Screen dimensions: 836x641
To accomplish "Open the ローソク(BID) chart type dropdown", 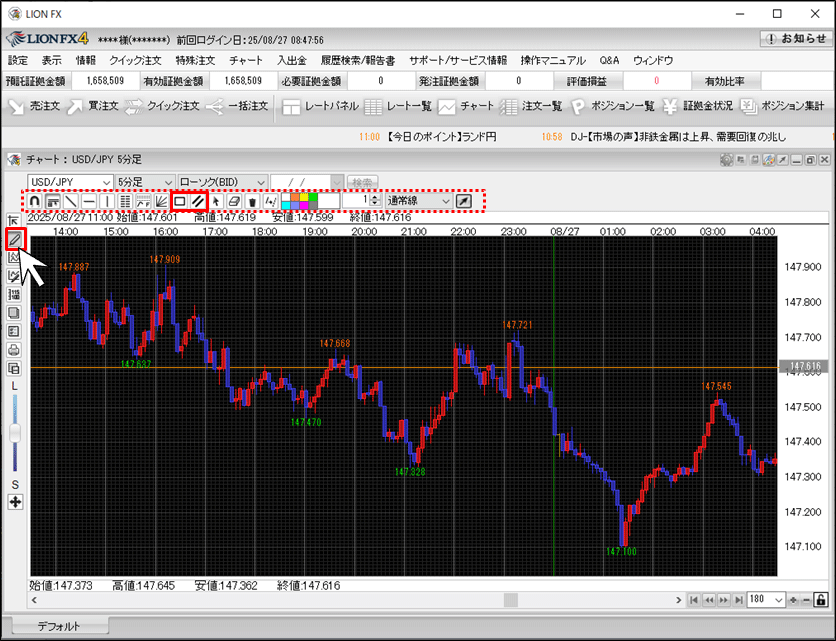I will click(x=222, y=182).
